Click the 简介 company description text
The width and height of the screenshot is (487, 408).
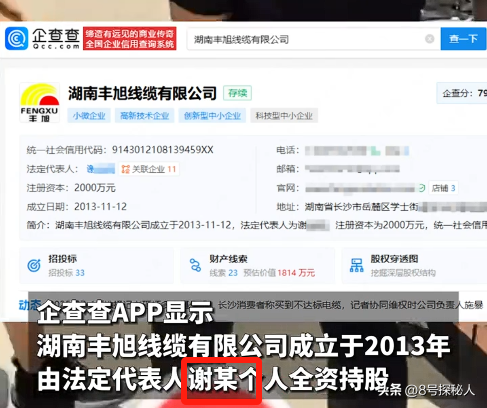(257, 225)
